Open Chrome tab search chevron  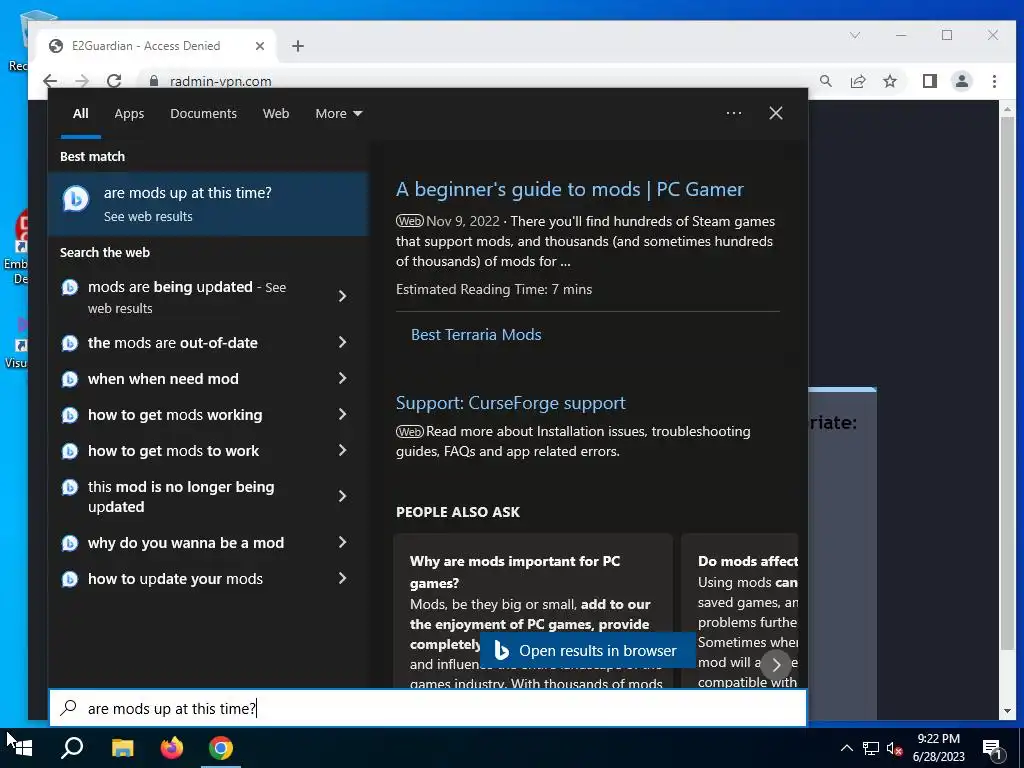tap(854, 35)
